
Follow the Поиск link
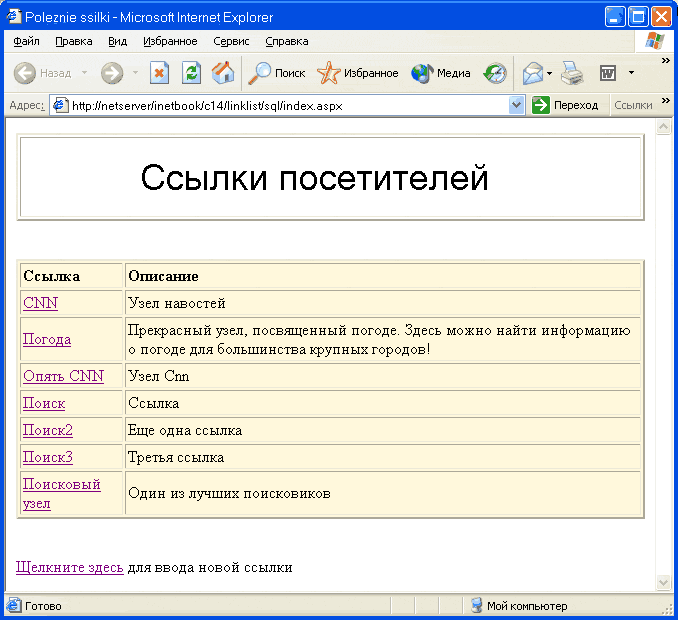(x=44, y=403)
